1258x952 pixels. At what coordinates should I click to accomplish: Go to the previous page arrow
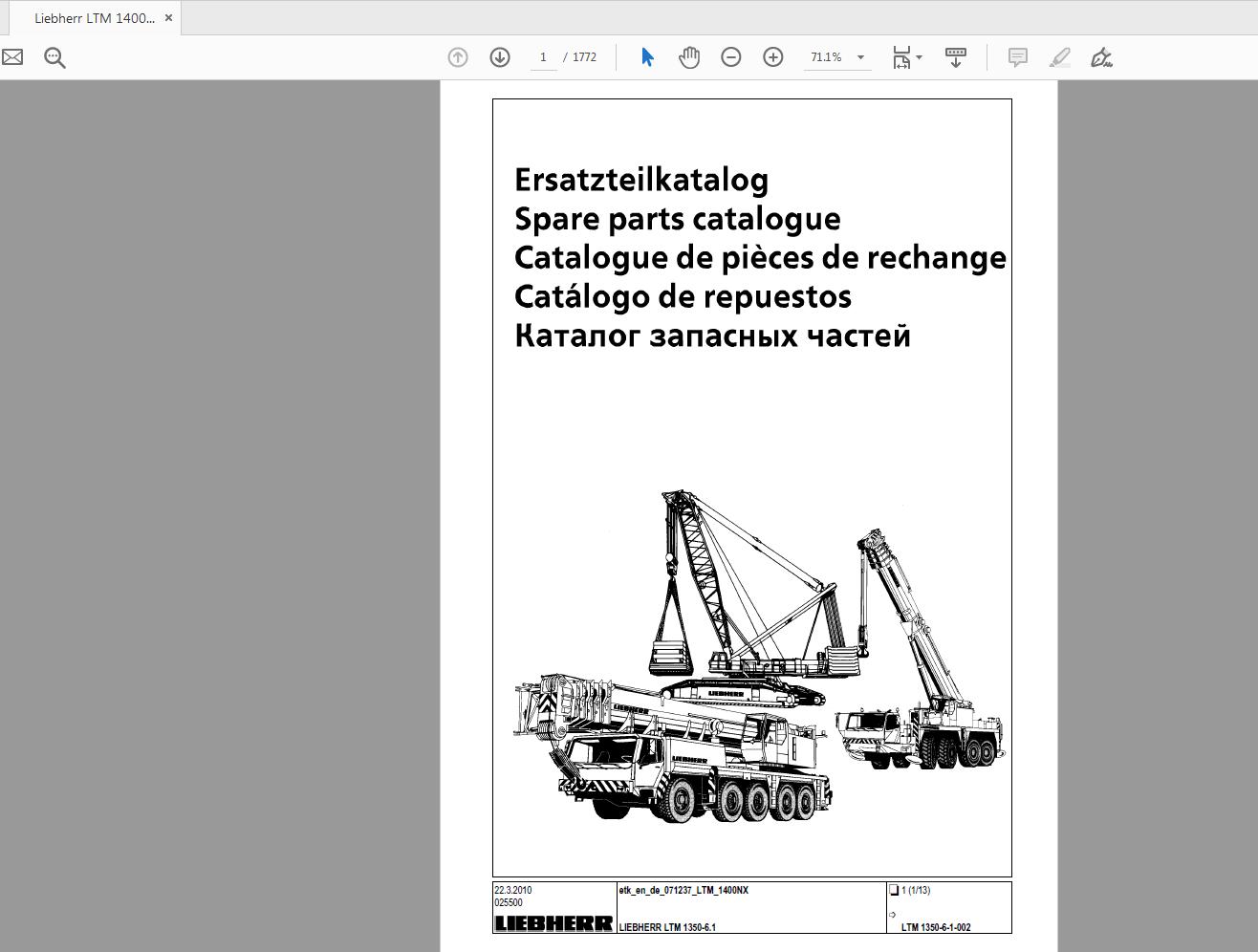(x=458, y=57)
